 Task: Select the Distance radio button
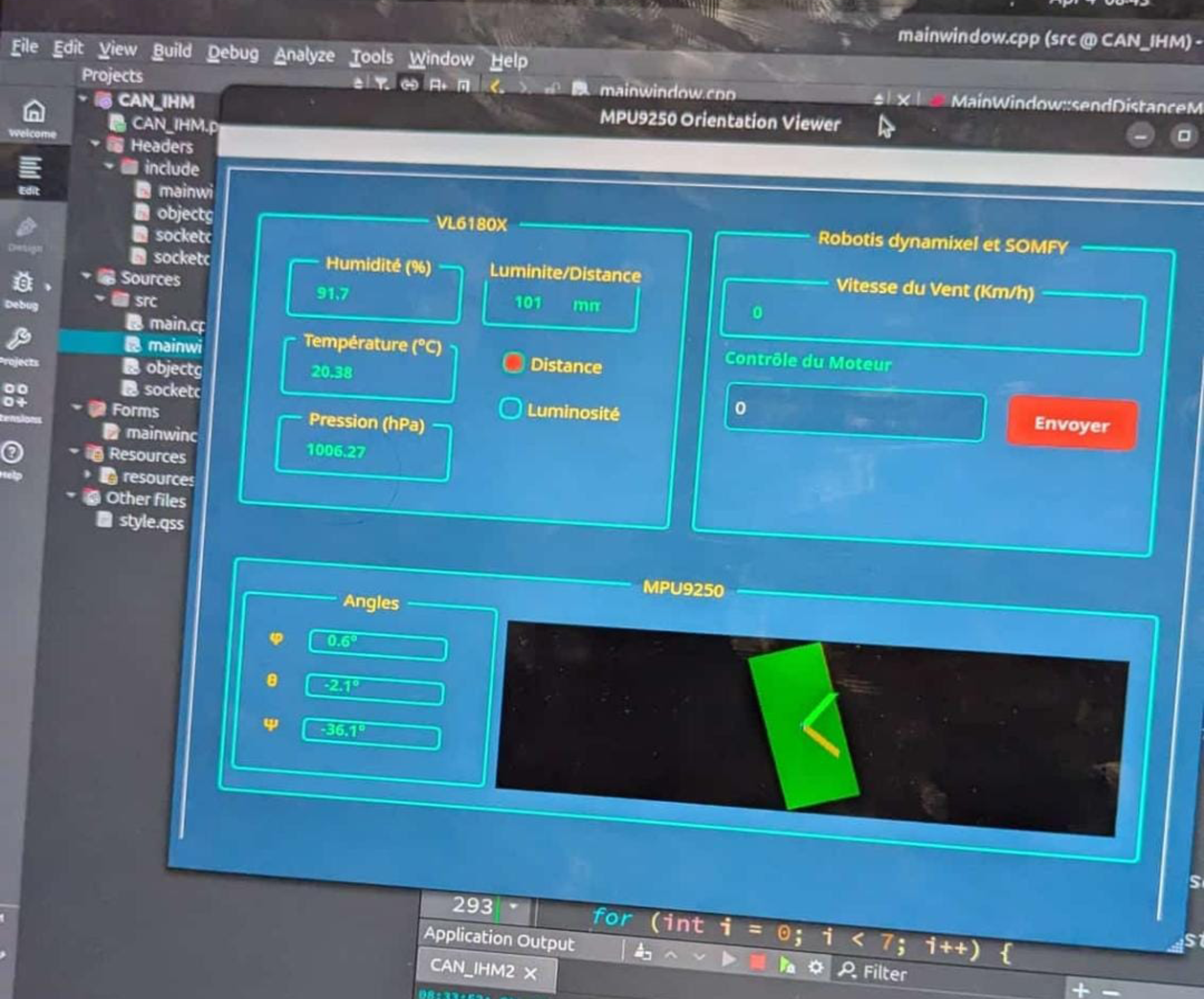click(513, 362)
